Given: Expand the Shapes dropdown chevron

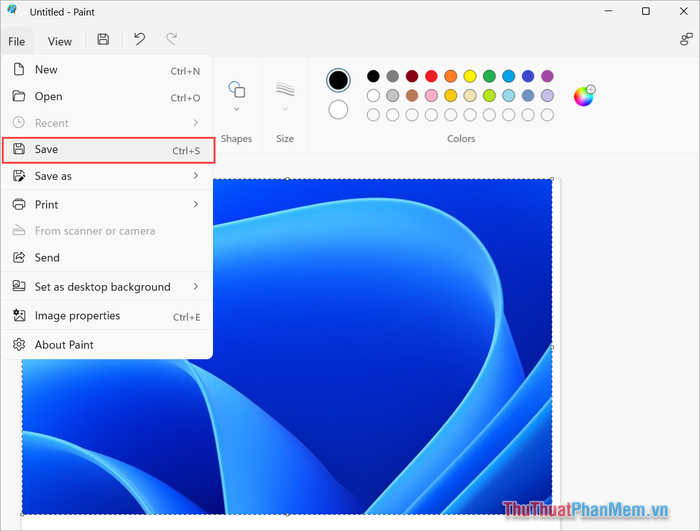Looking at the screenshot, I should tap(237, 109).
